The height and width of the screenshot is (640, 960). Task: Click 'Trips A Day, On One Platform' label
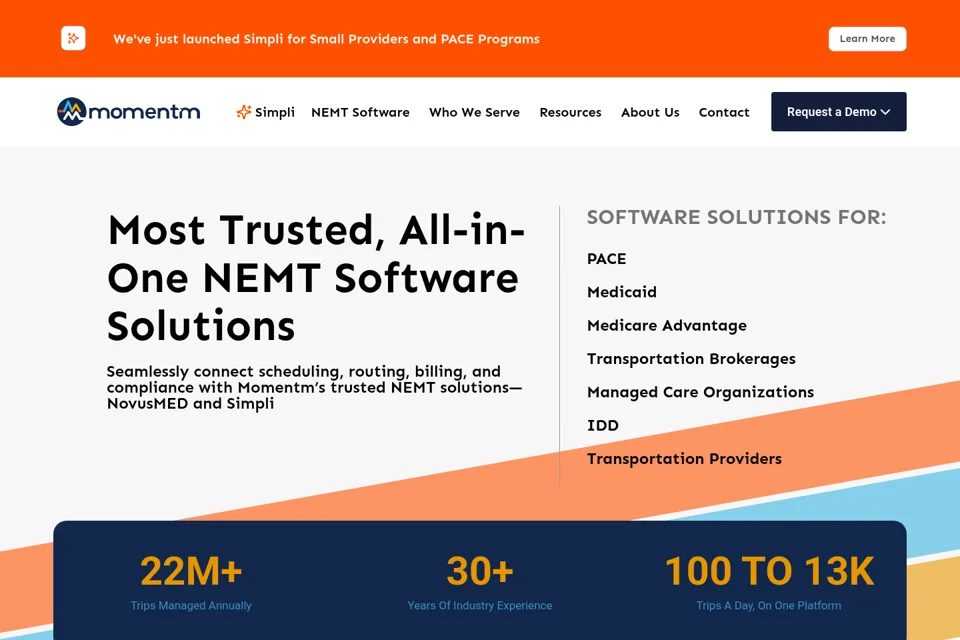coord(768,605)
